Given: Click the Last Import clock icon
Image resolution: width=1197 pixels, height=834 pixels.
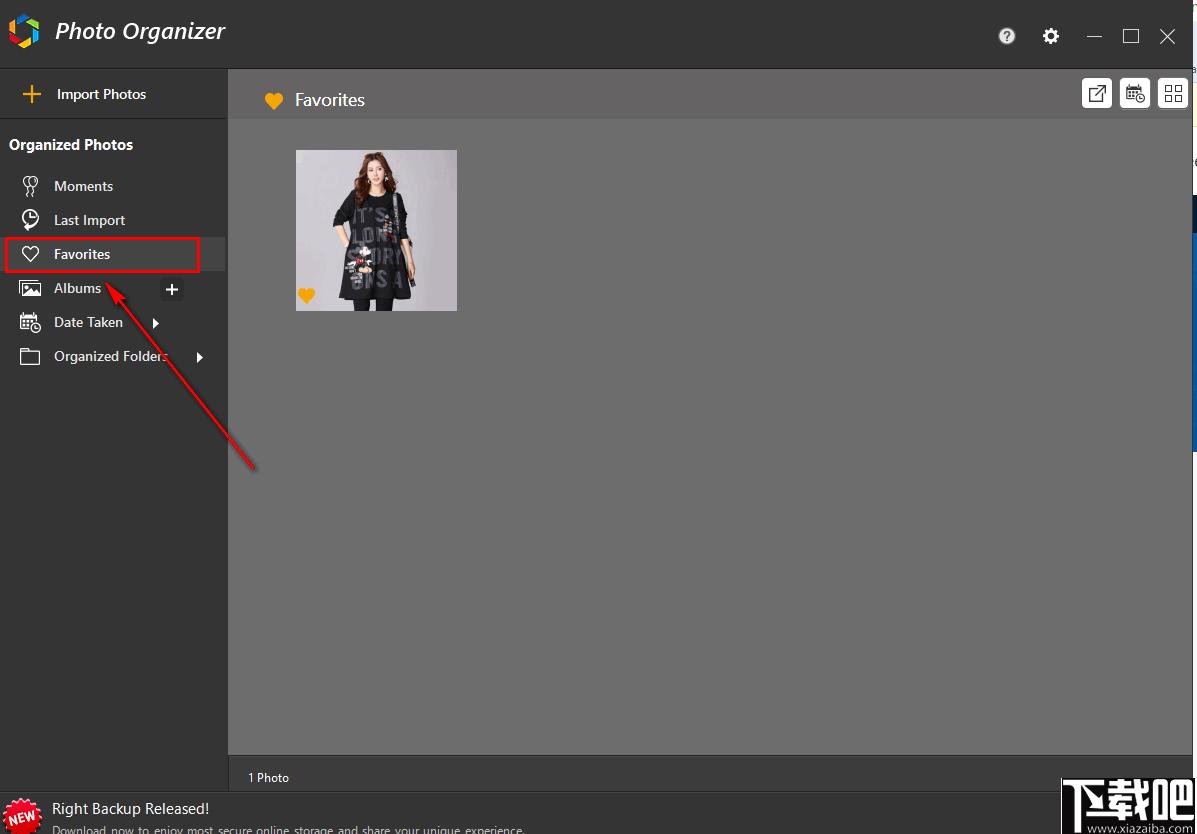Looking at the screenshot, I should pyautogui.click(x=30, y=220).
